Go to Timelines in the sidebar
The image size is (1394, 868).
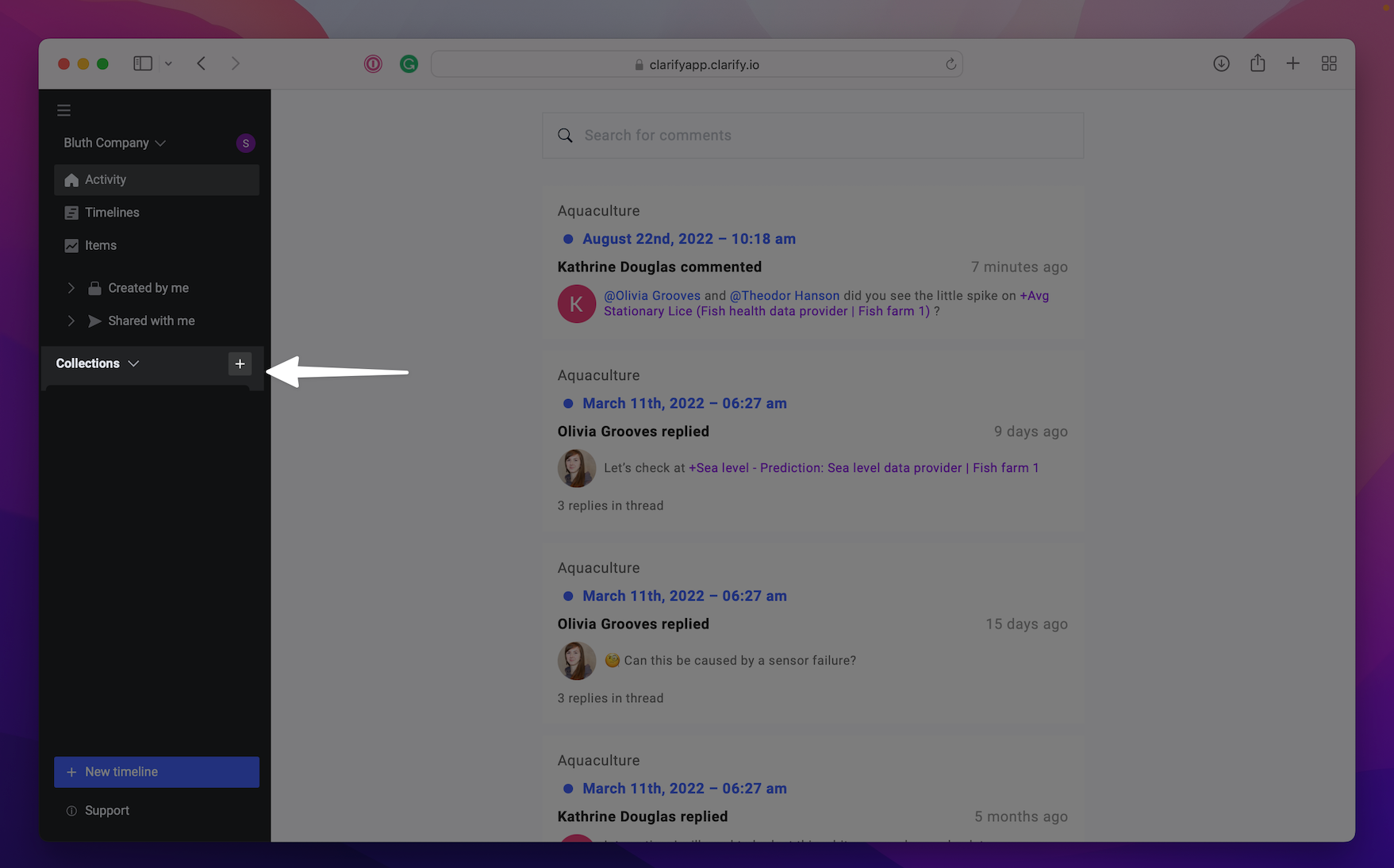point(112,213)
